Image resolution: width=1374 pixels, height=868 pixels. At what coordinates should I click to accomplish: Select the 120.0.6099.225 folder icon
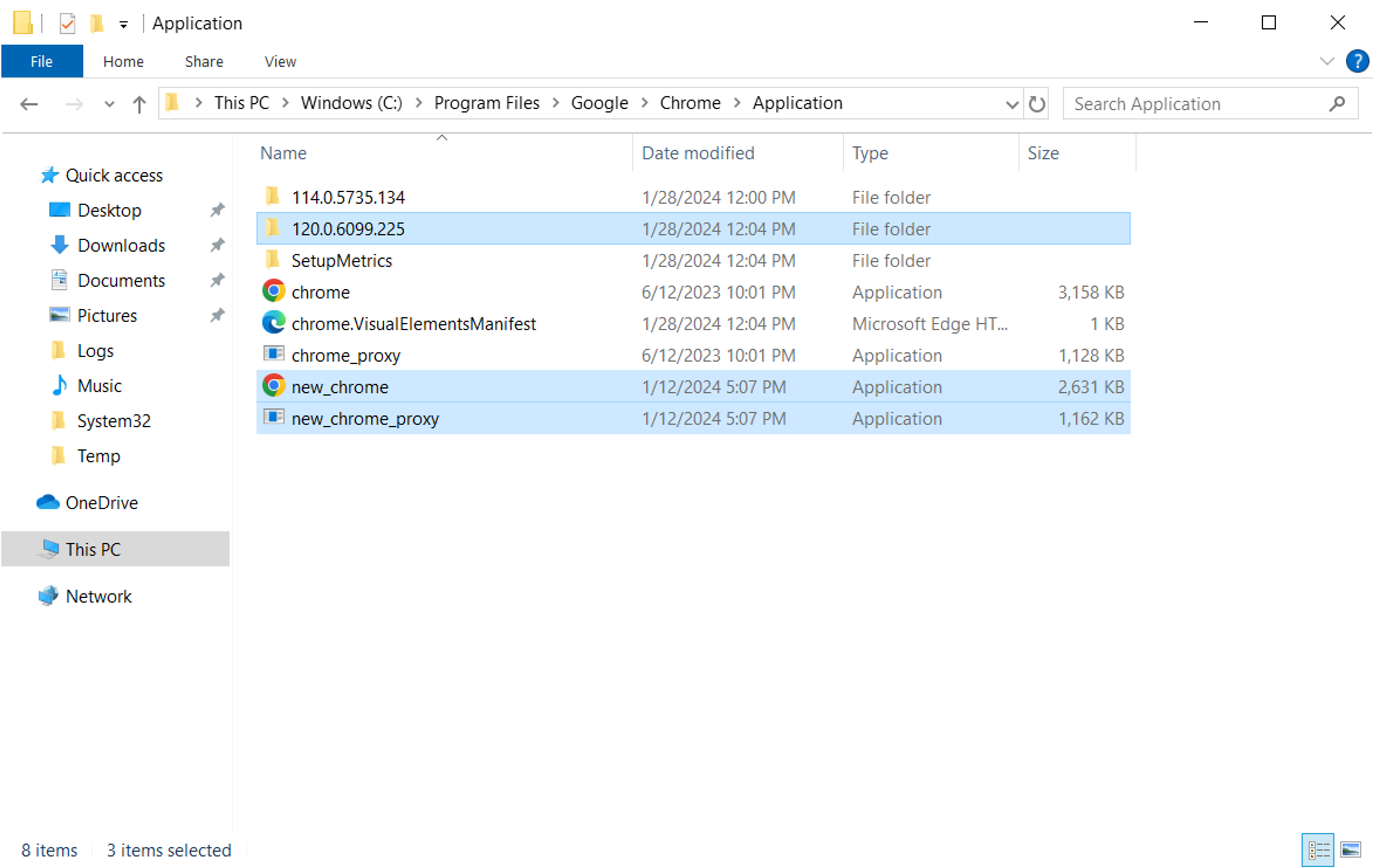273,228
